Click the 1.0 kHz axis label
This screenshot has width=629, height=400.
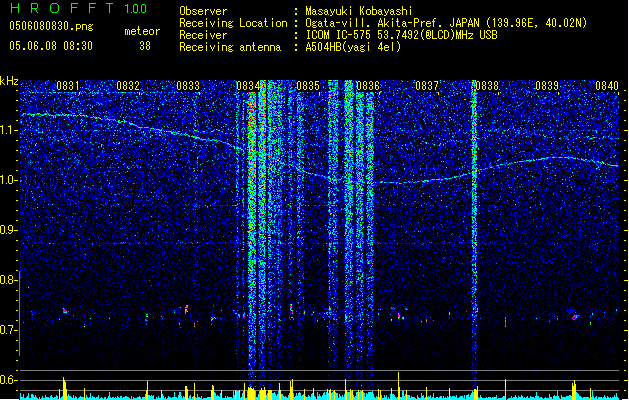(9, 180)
